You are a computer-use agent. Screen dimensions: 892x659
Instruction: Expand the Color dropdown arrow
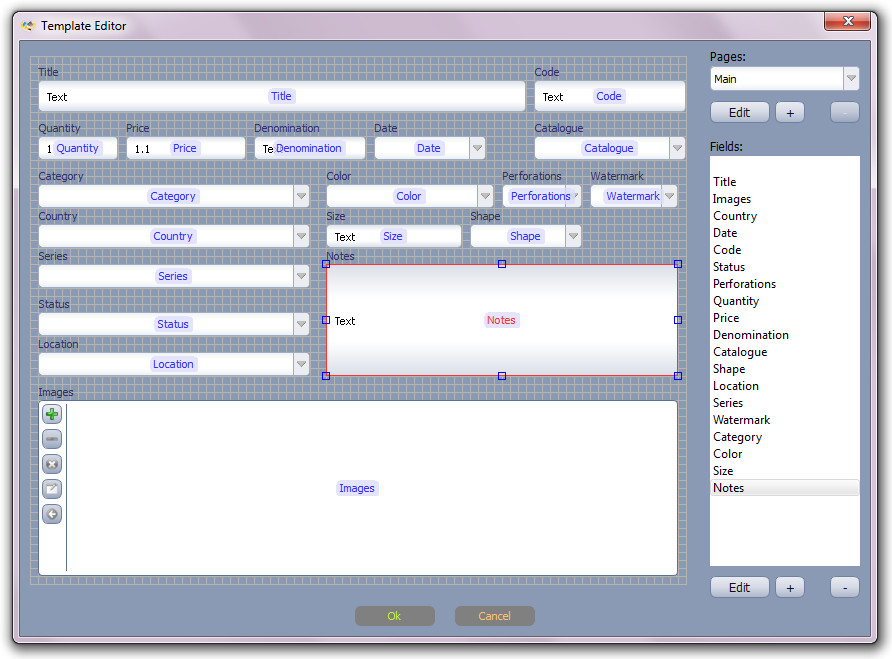pyautogui.click(x=485, y=196)
